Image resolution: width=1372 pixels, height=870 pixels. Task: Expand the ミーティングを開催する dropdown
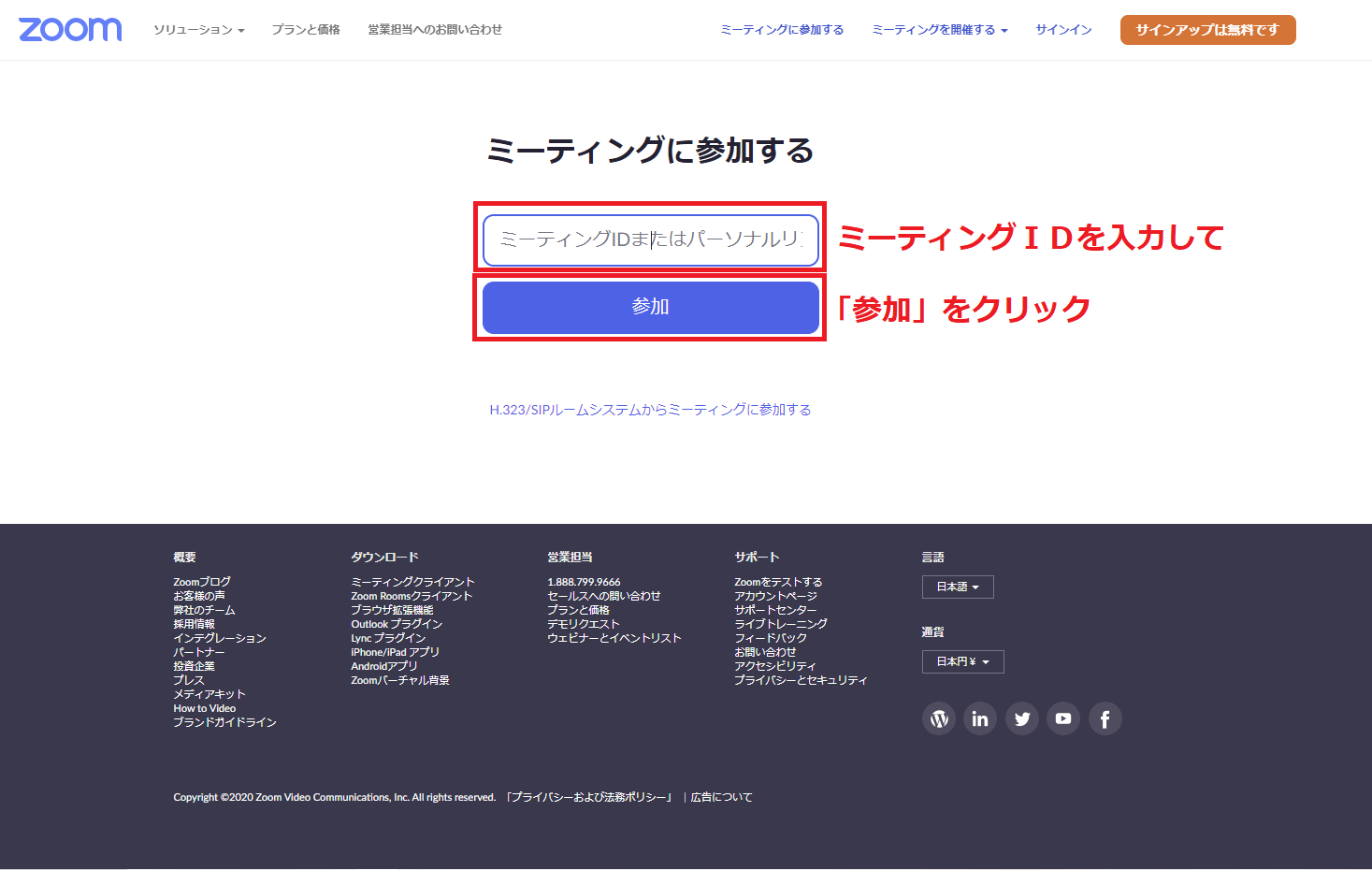click(x=939, y=30)
